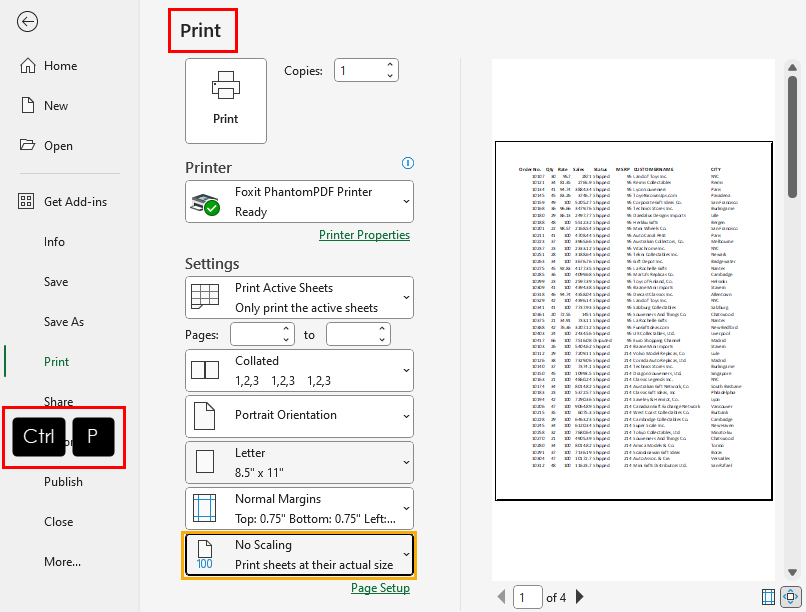The height and width of the screenshot is (612, 806).
Task: Open Share in the sidebar
Action: [58, 401]
